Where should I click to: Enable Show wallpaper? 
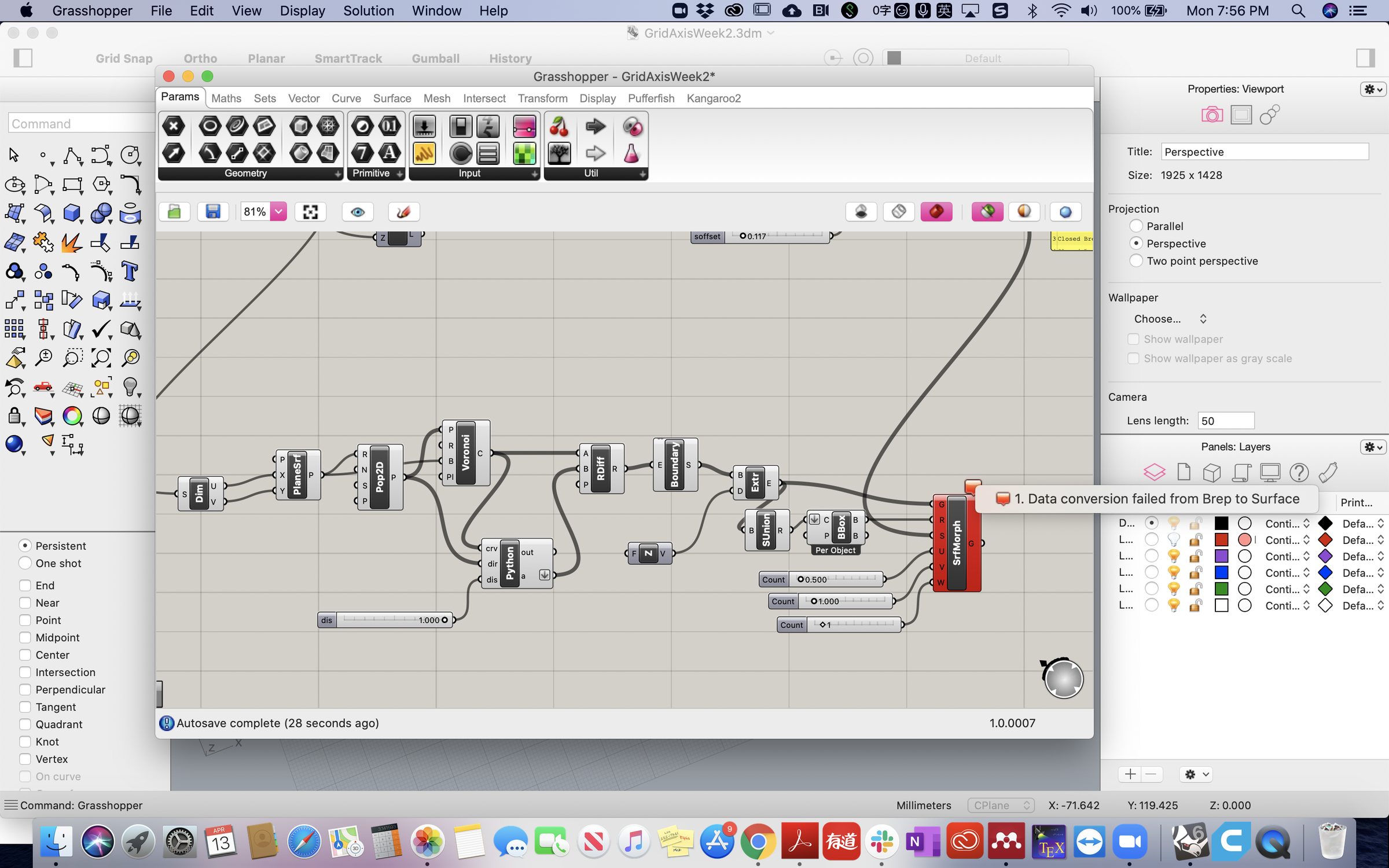[x=1134, y=339]
